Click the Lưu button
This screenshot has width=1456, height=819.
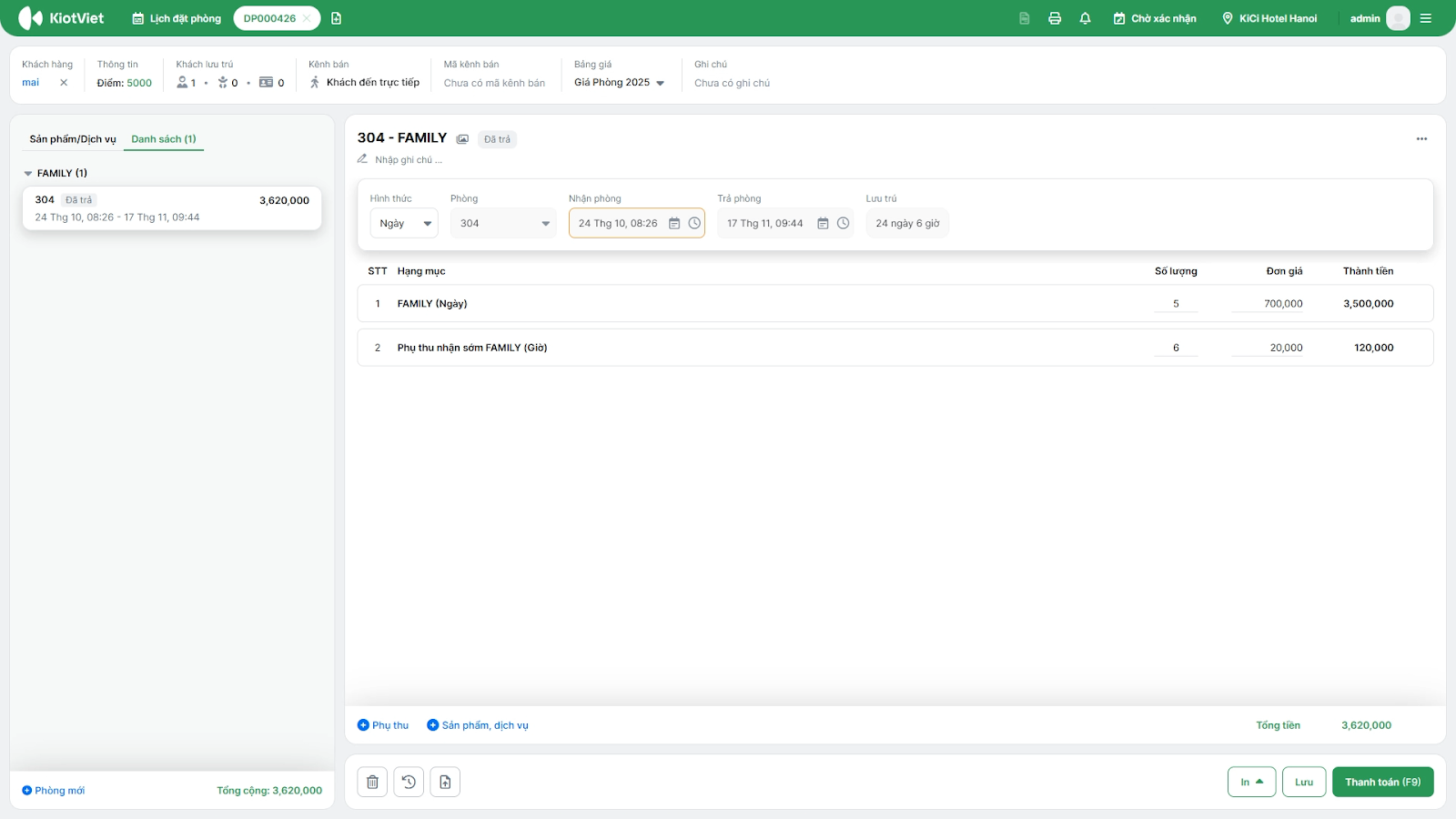(1303, 782)
